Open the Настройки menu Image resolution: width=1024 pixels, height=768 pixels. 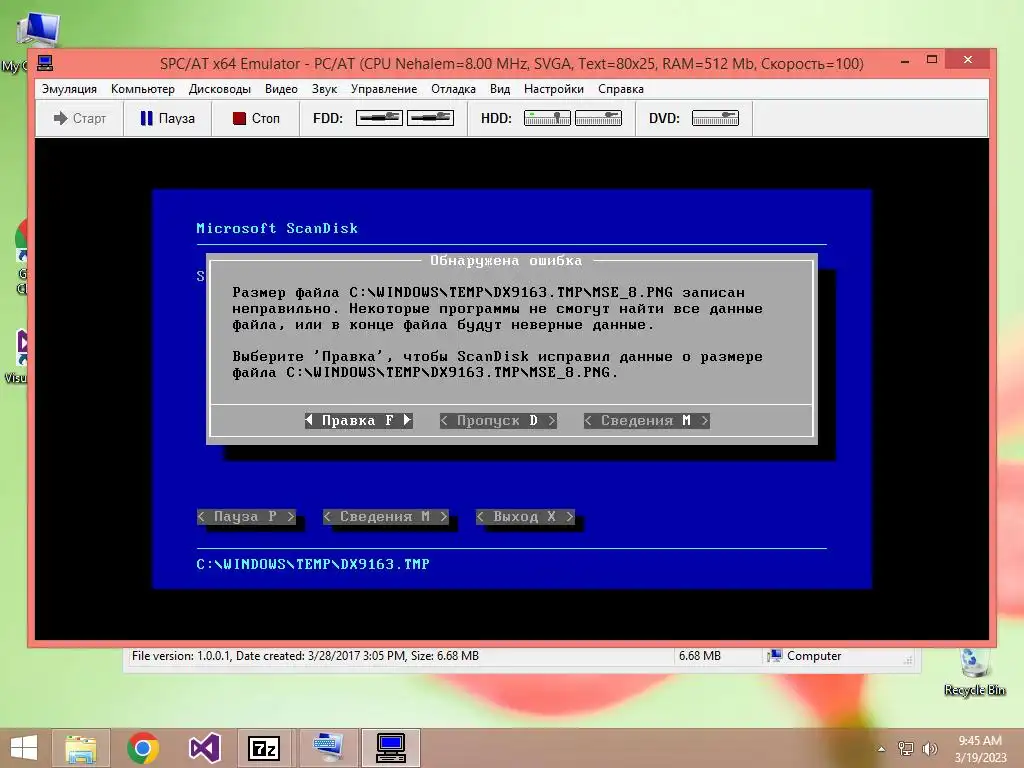coord(553,89)
